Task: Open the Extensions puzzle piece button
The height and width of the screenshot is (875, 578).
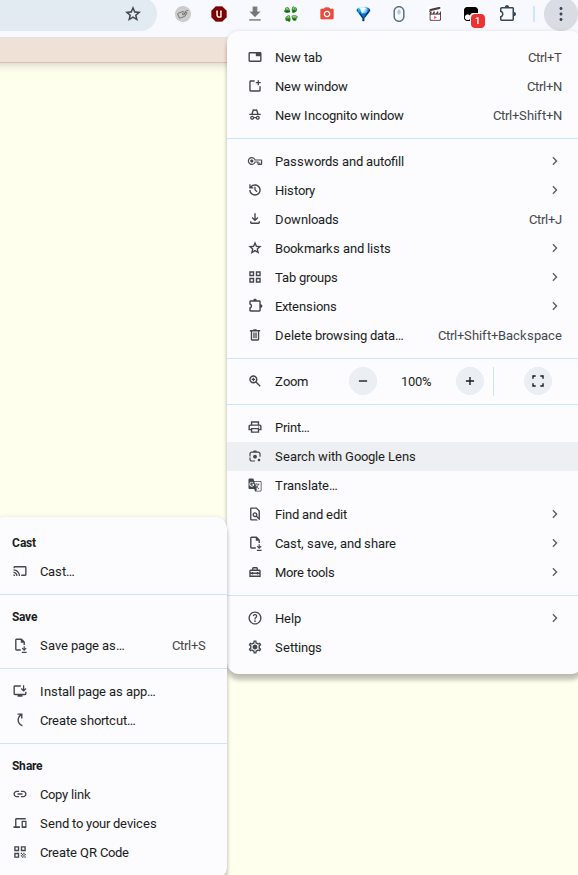Action: coord(507,13)
